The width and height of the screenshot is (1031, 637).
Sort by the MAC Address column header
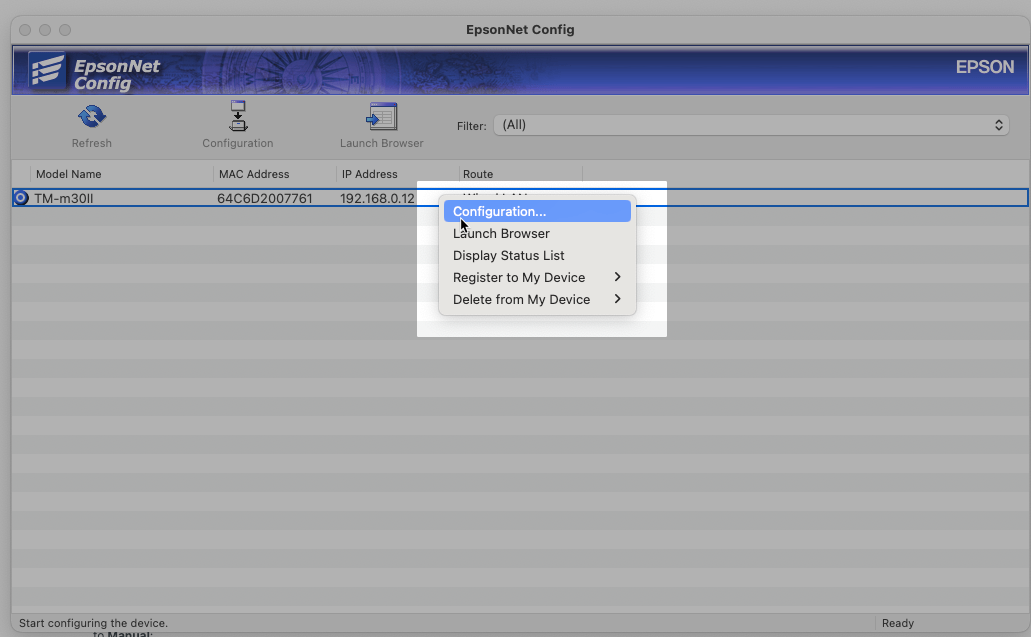(x=254, y=174)
